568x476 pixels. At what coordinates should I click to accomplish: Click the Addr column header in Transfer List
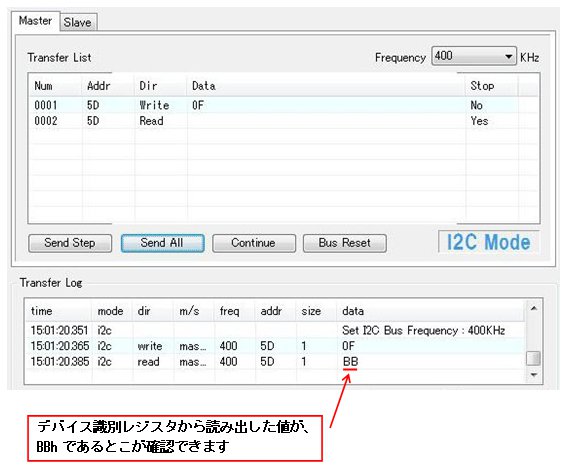108,86
